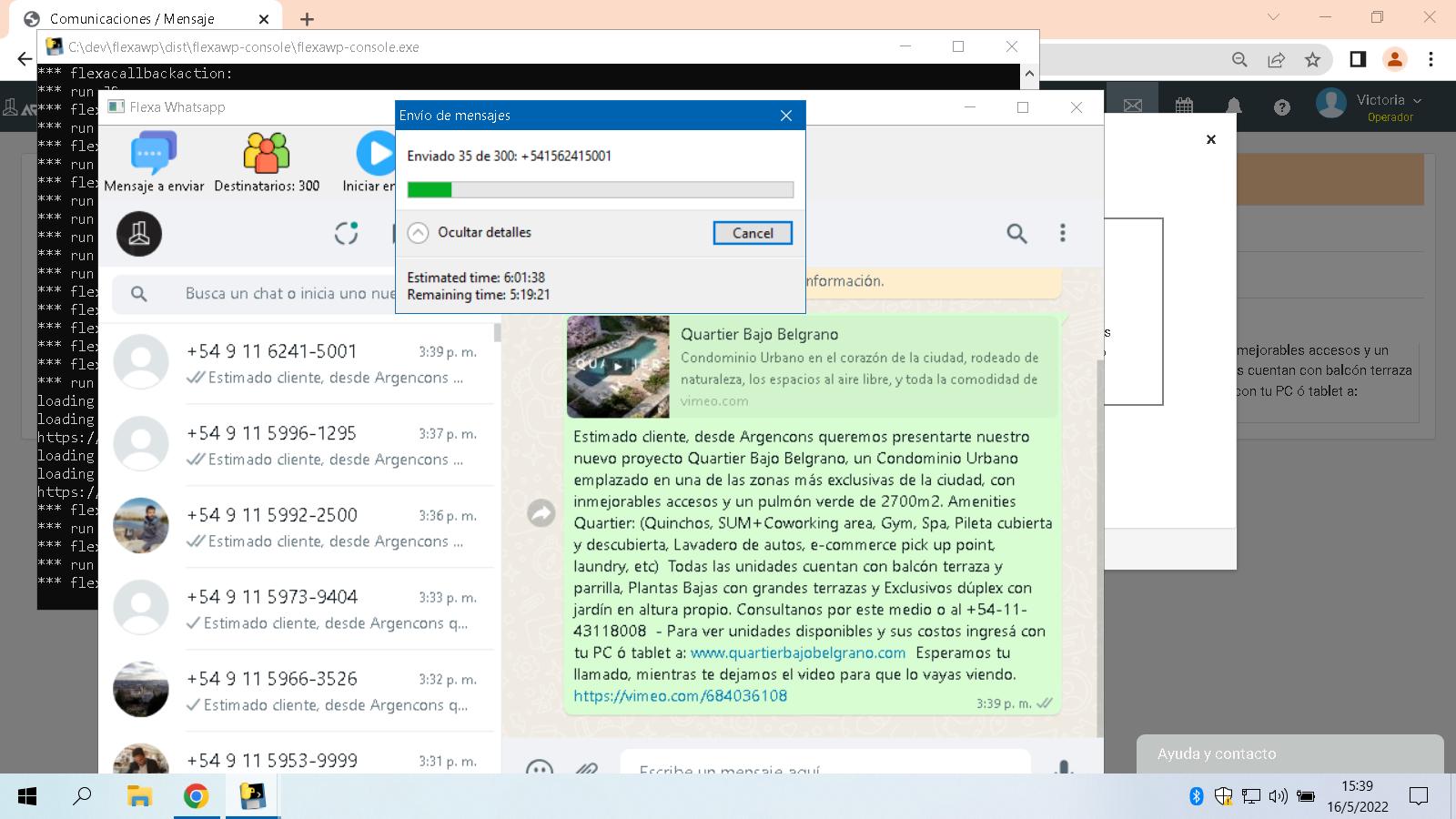The image size is (1456, 819).
Task: Open File Explorer from taskbar
Action: (x=139, y=796)
